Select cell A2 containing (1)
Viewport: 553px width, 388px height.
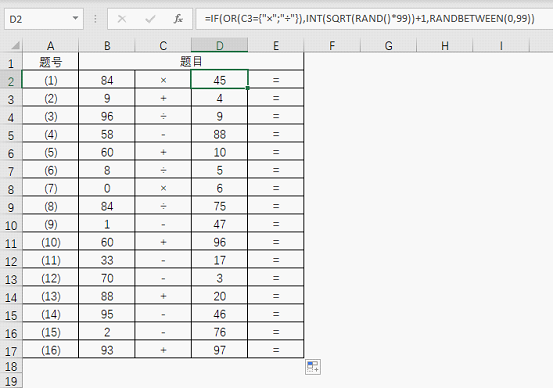(50, 80)
